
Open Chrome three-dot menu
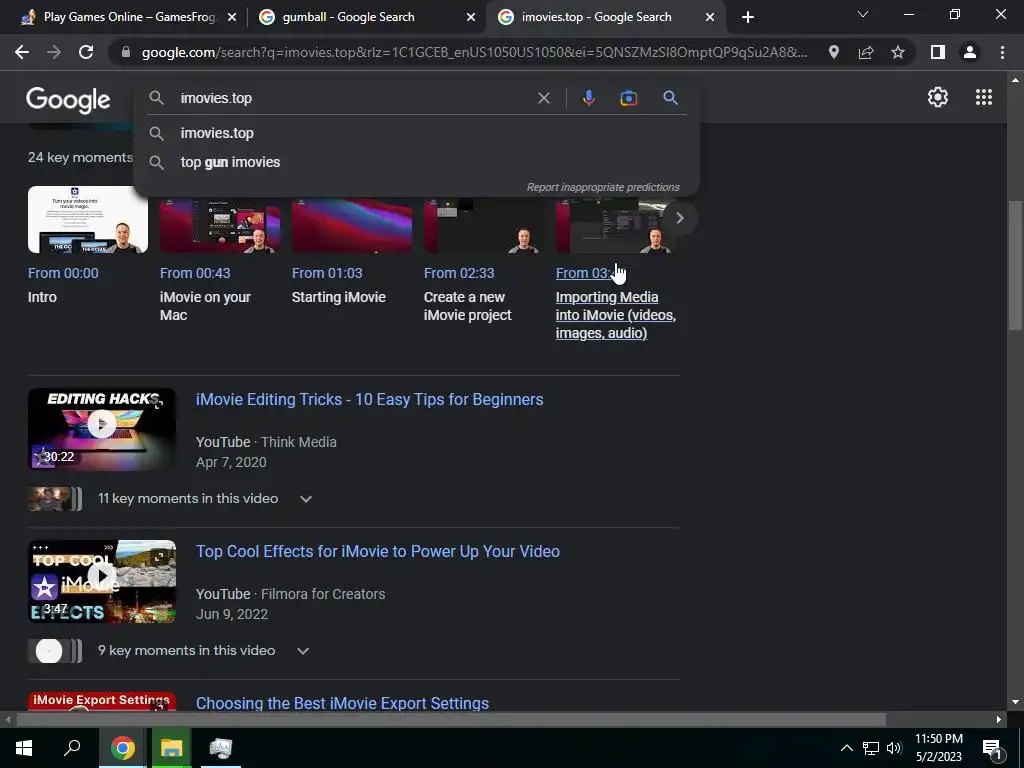click(1002, 52)
